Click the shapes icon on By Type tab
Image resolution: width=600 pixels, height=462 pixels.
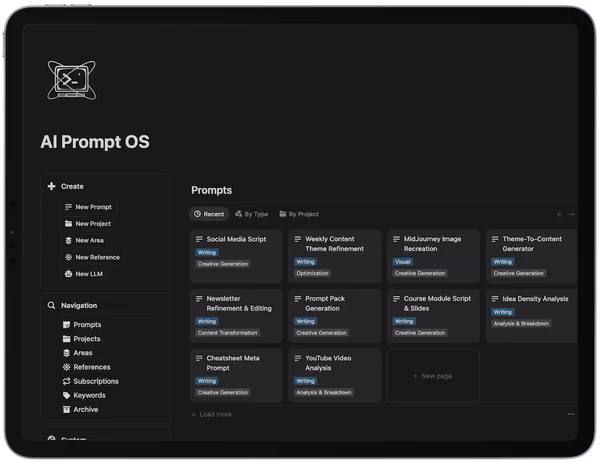tap(238, 214)
